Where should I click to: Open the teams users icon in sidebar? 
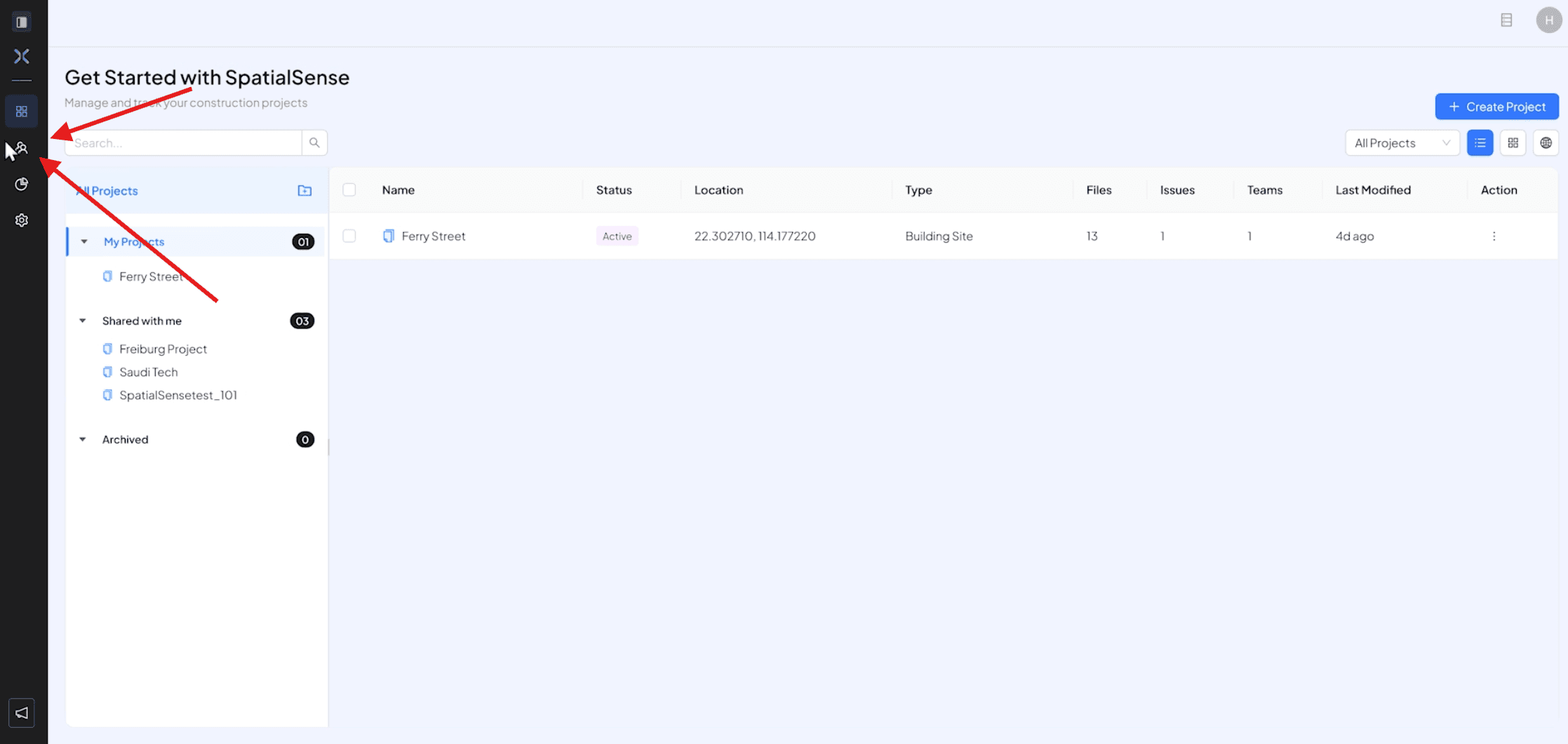point(22,148)
